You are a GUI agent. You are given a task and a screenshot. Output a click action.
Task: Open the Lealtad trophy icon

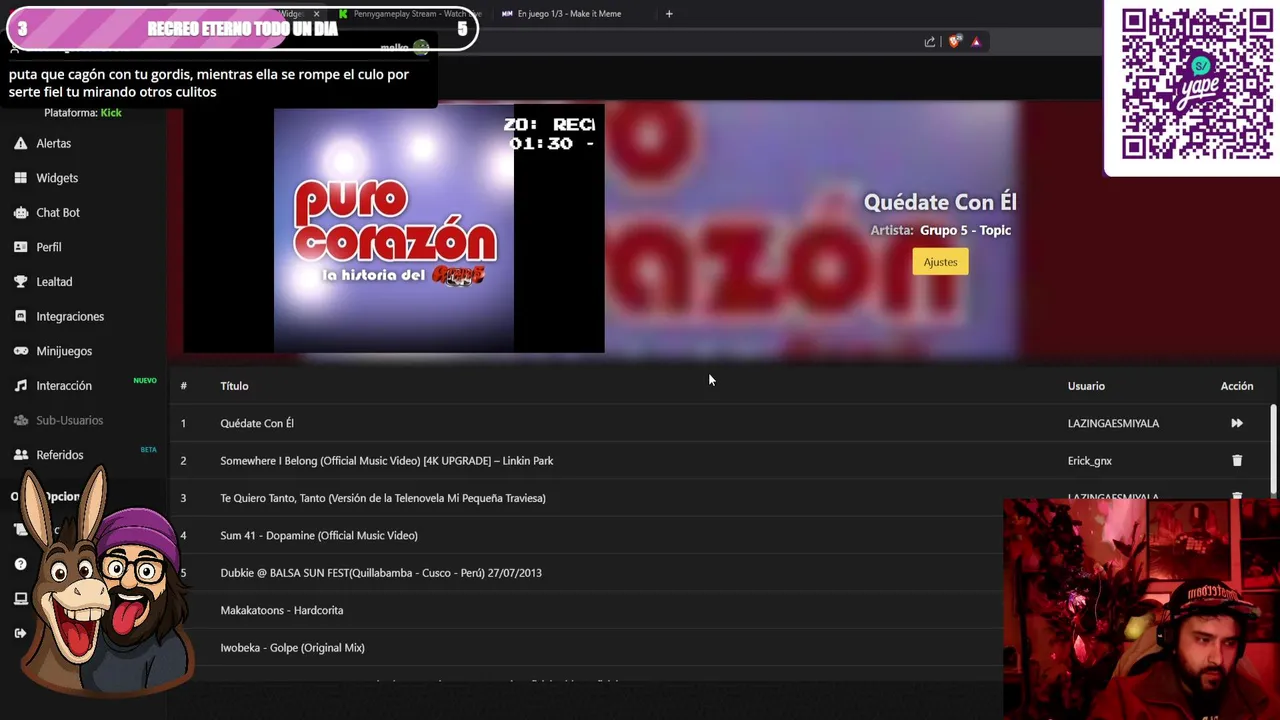pos(20,282)
